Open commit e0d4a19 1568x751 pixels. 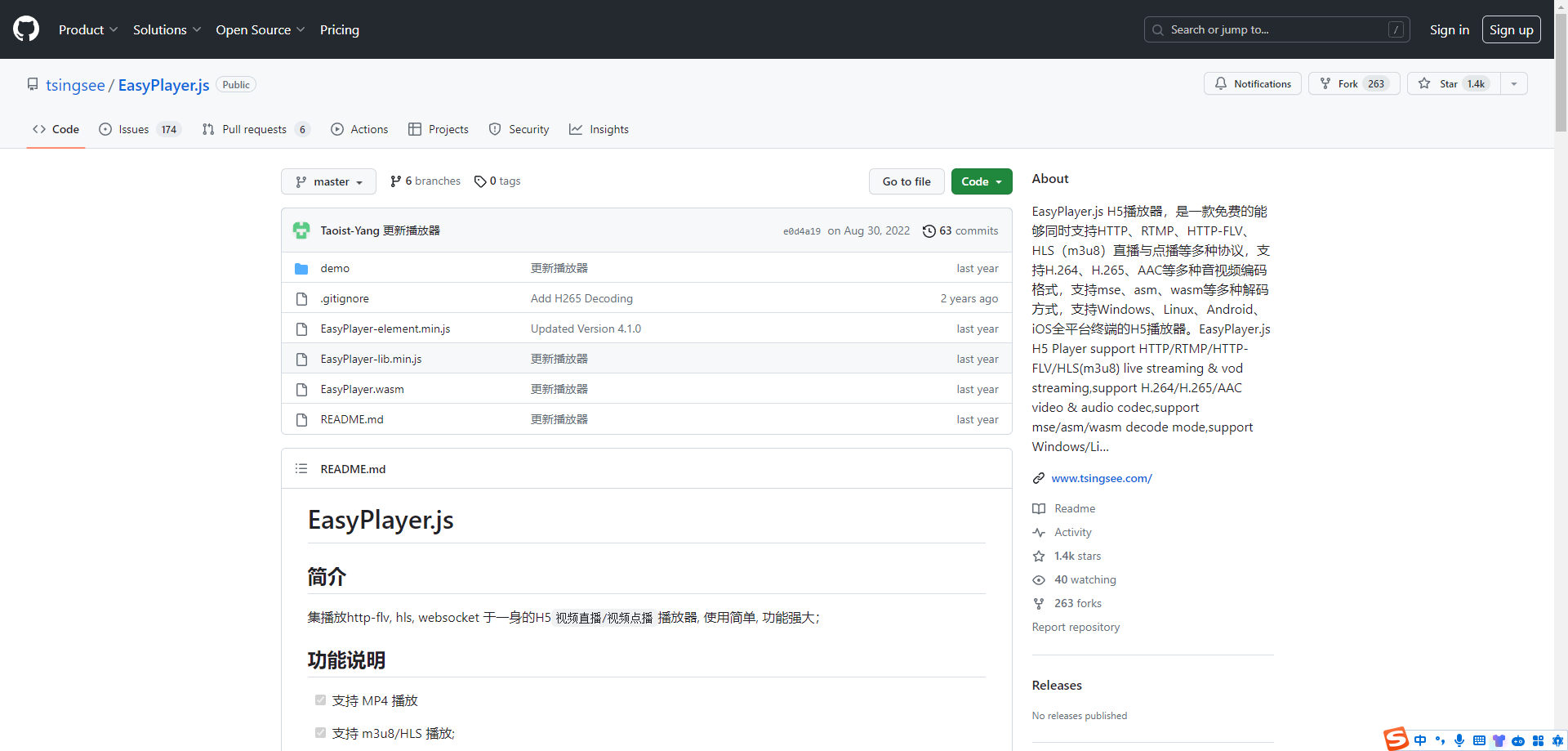802,231
